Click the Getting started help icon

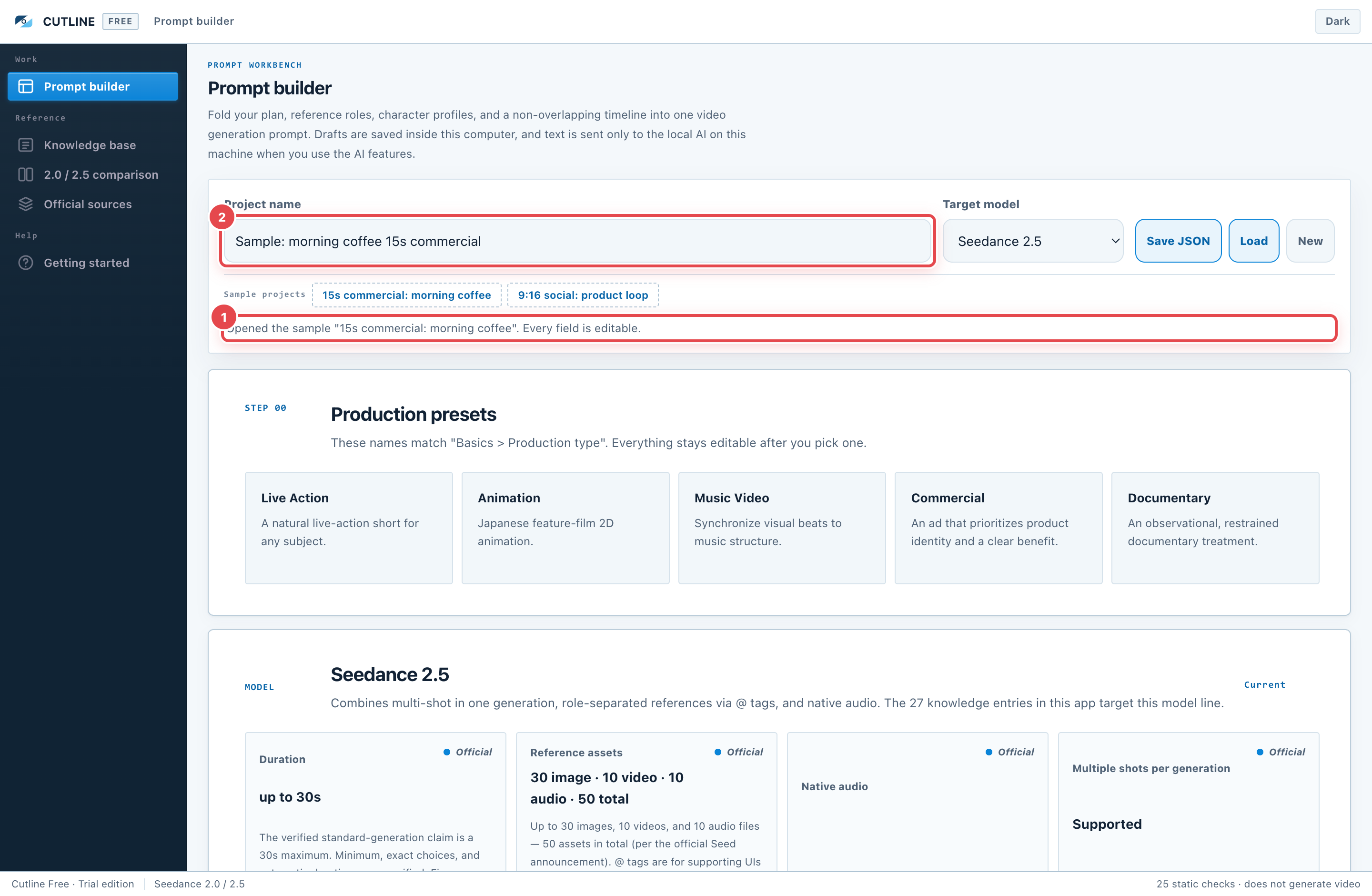point(26,263)
